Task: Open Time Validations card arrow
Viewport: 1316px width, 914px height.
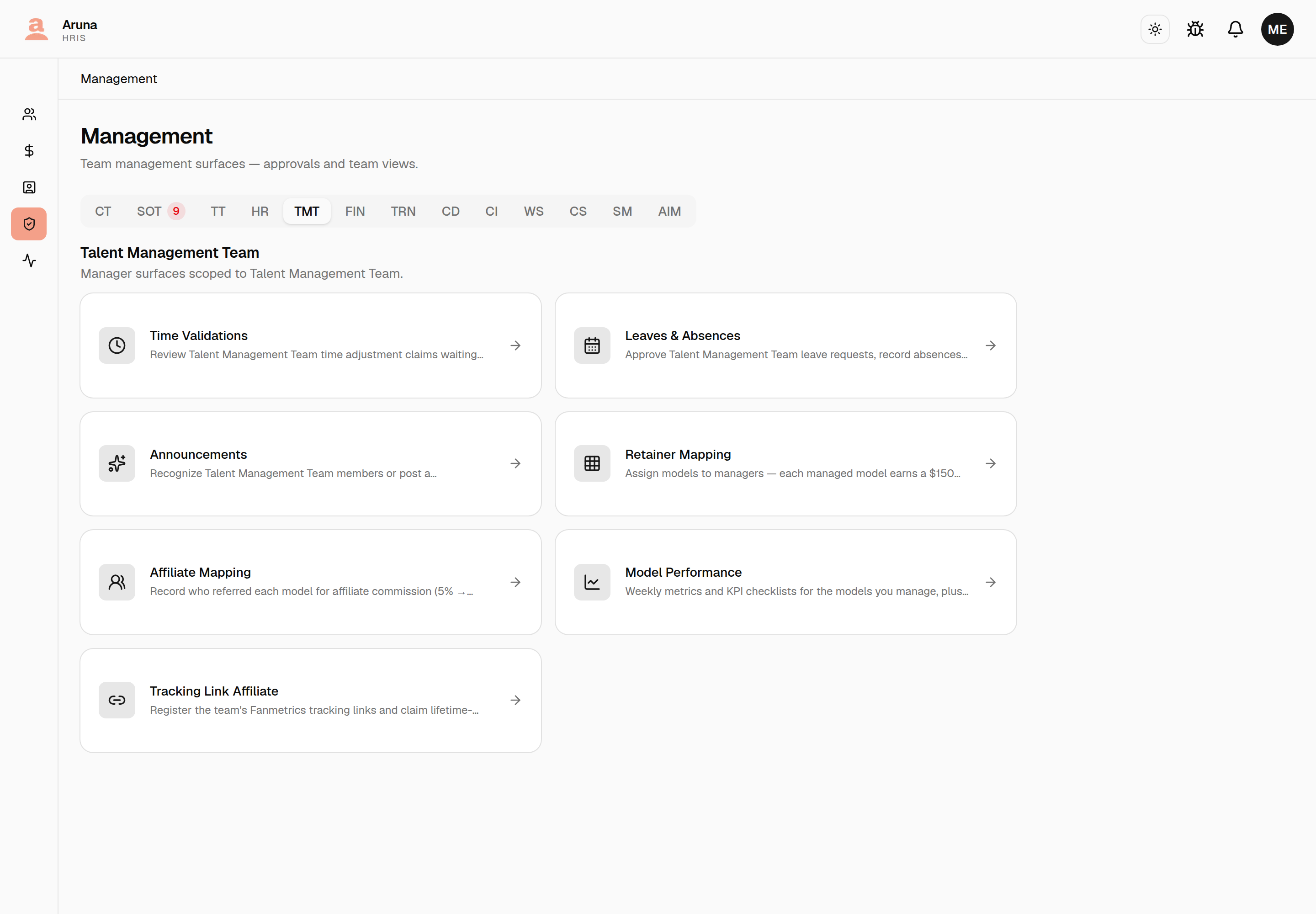Action: [515, 345]
